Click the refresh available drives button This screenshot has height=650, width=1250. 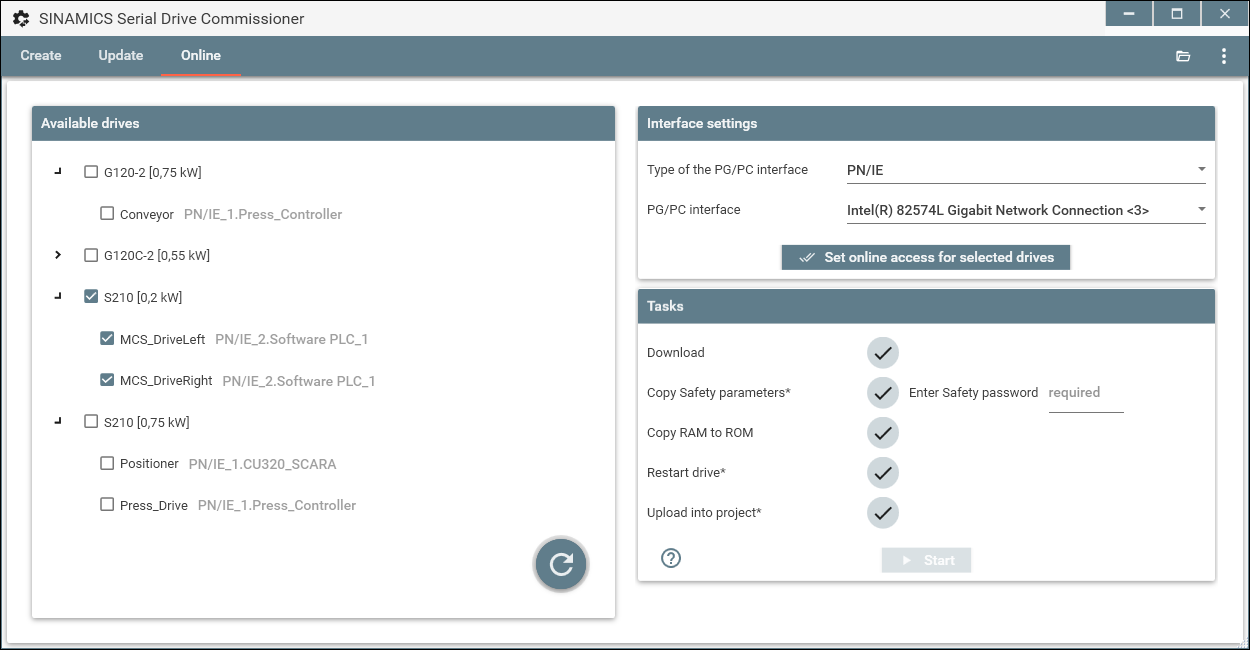pyautogui.click(x=561, y=565)
